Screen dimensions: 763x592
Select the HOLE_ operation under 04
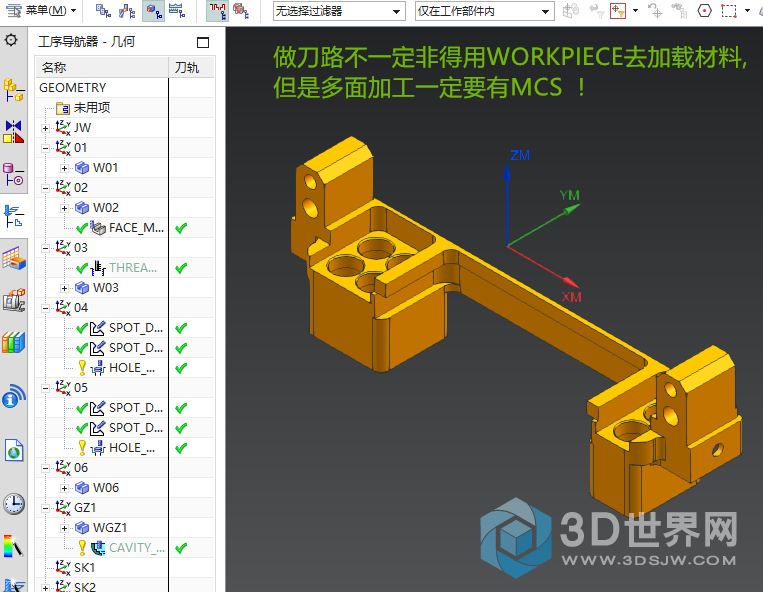132,368
